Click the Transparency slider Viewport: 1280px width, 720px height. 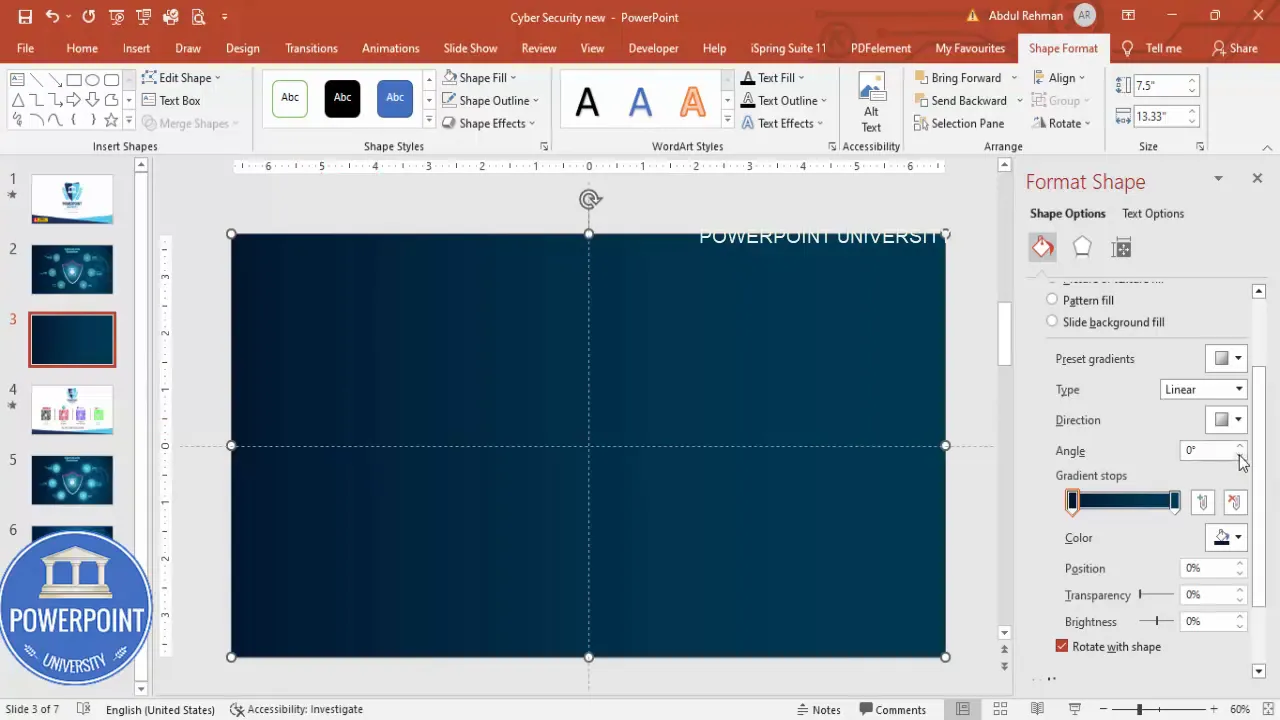point(1156,594)
